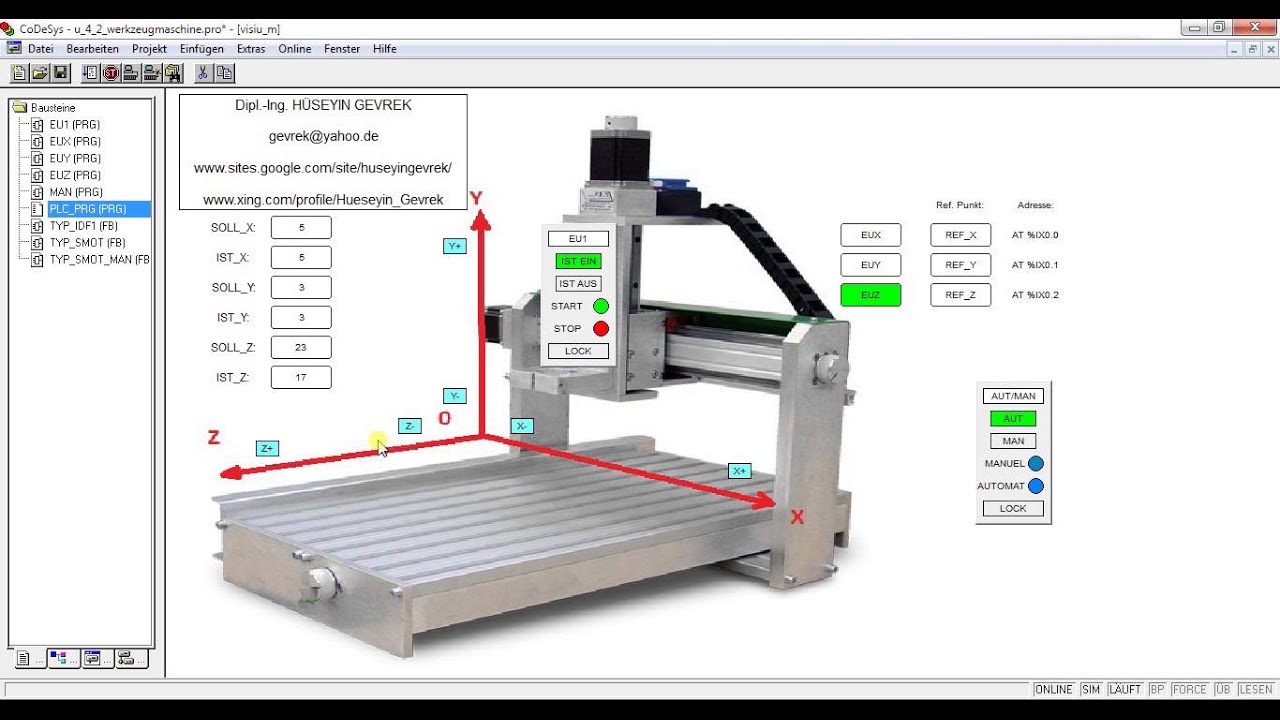
Task: Click the global search binoculars icon
Action: click(173, 73)
